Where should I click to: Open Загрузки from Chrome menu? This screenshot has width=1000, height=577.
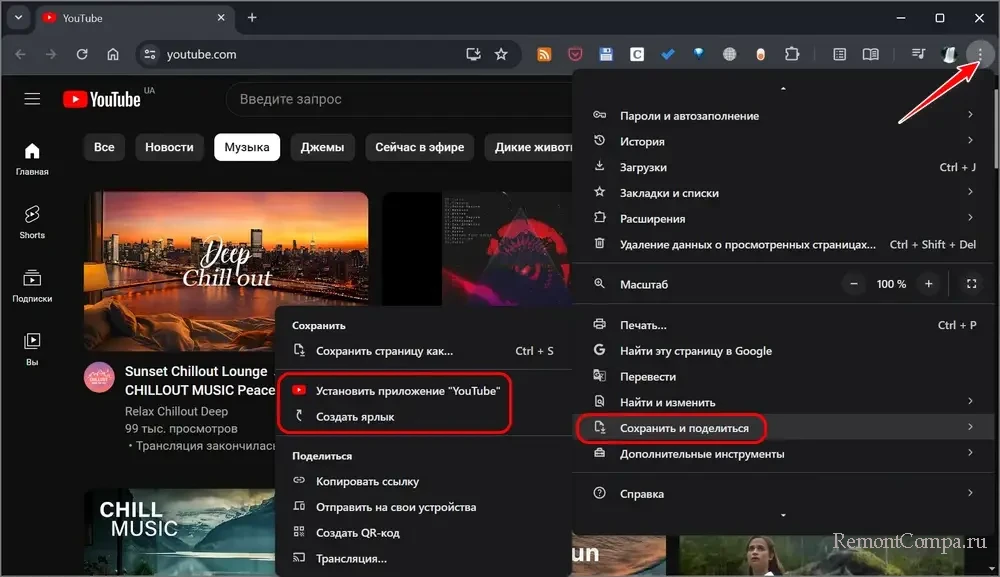(783, 167)
